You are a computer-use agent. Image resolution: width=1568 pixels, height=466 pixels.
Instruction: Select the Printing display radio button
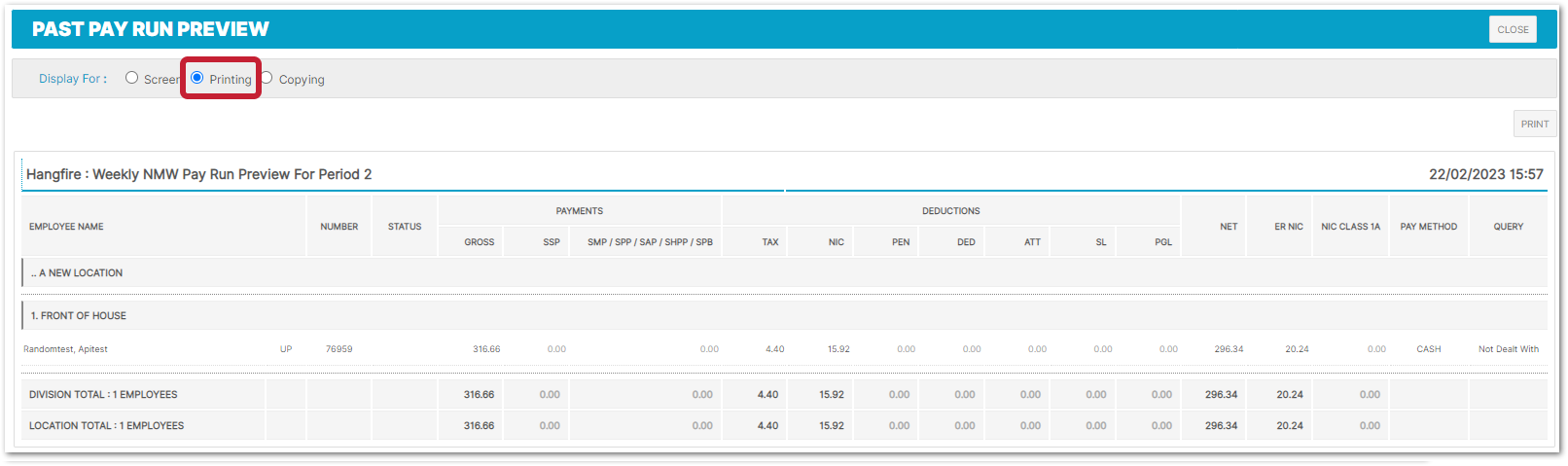(197, 78)
